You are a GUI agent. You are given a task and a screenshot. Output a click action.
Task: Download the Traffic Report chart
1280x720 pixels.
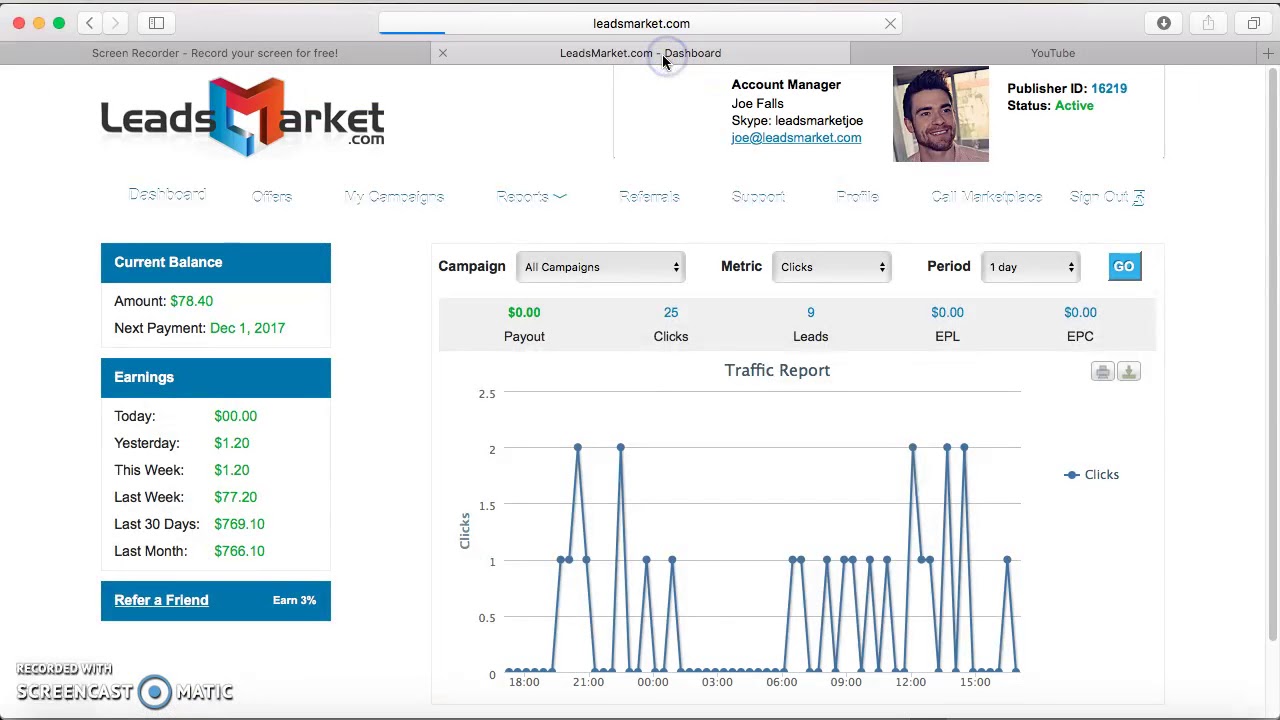(1129, 372)
